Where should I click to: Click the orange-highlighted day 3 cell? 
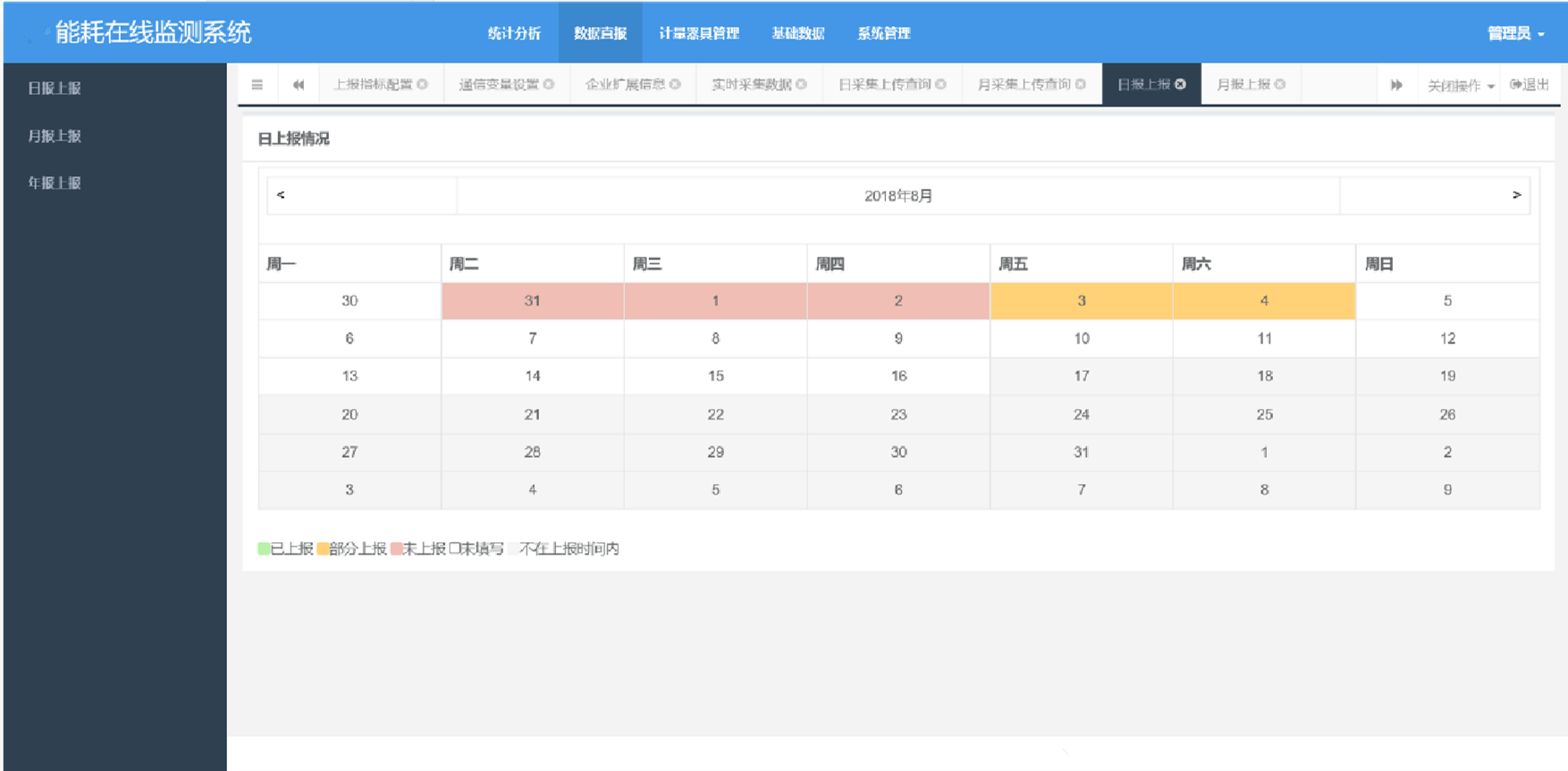tap(1081, 301)
